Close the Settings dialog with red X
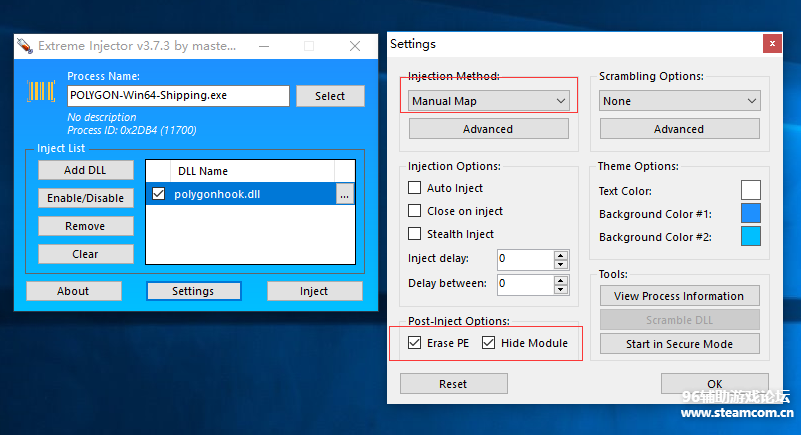The height and width of the screenshot is (435, 801). [x=771, y=44]
